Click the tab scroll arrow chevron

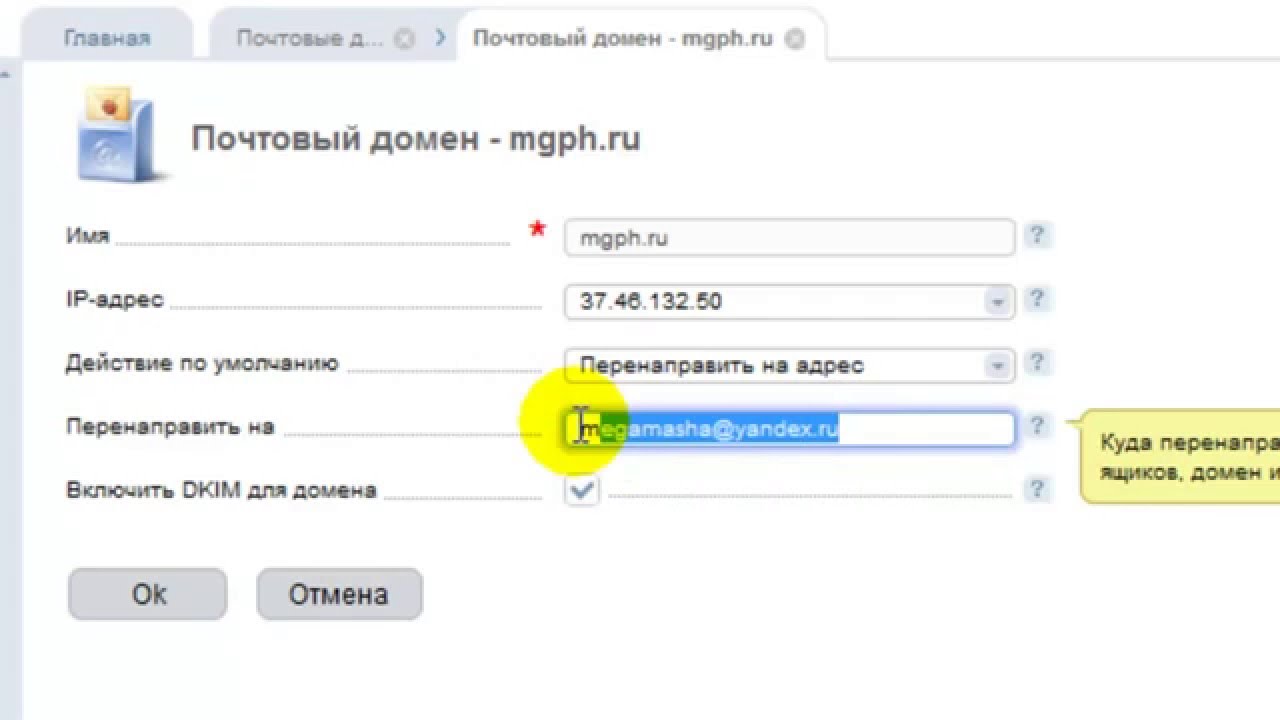(441, 38)
